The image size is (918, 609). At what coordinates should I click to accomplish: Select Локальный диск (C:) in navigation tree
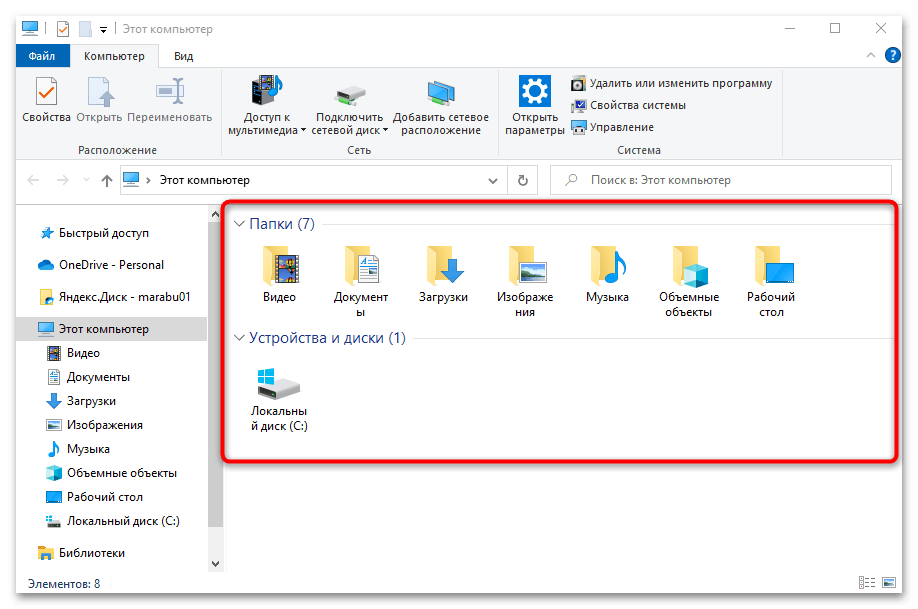point(113,521)
